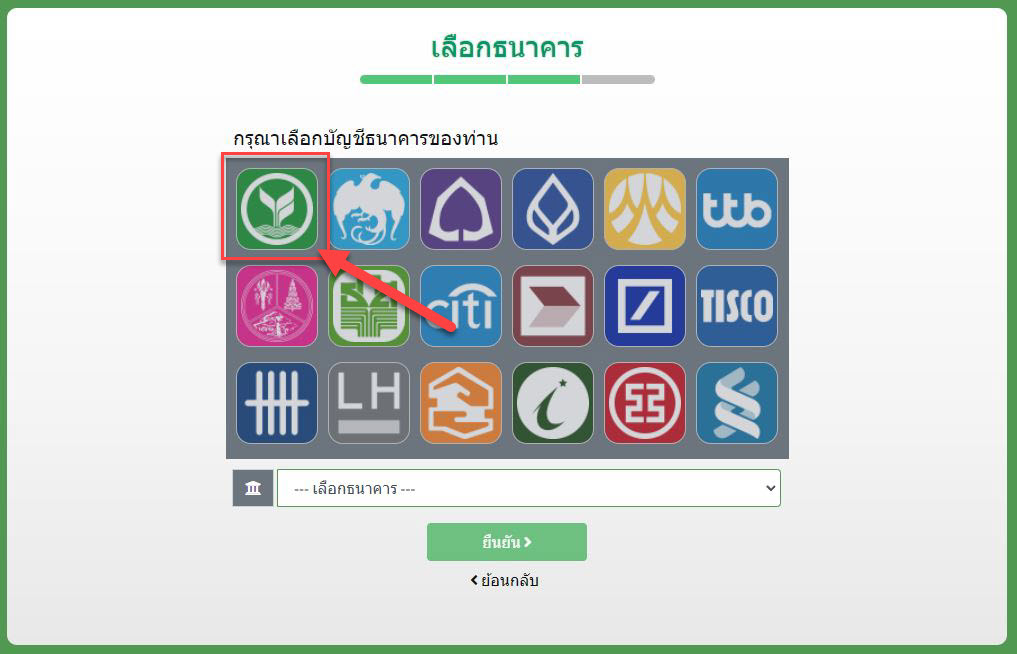Pick the Bangkok Bank blue lotus icon
This screenshot has height=654, width=1017.
tap(553, 209)
